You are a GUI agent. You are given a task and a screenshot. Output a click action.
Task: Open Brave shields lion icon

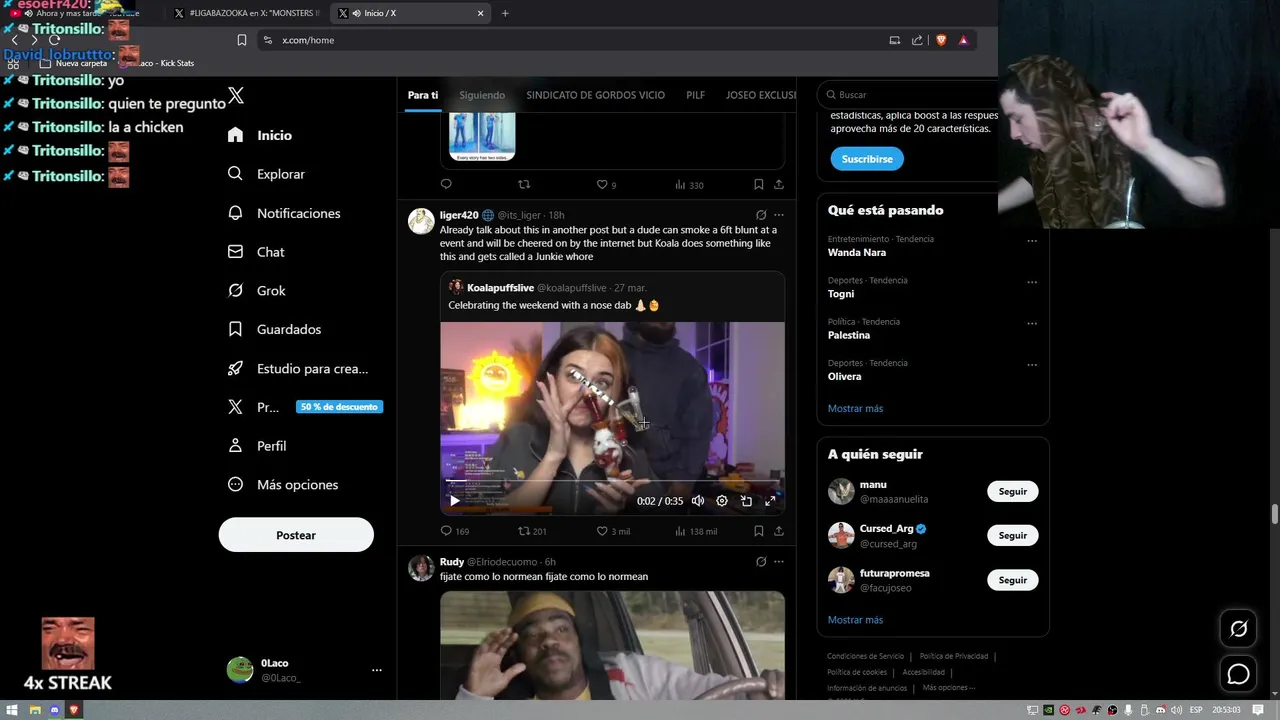pos(941,40)
